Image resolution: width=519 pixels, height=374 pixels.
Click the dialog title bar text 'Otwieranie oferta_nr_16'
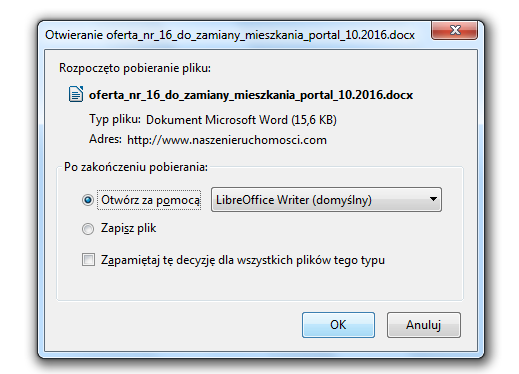coord(230,35)
